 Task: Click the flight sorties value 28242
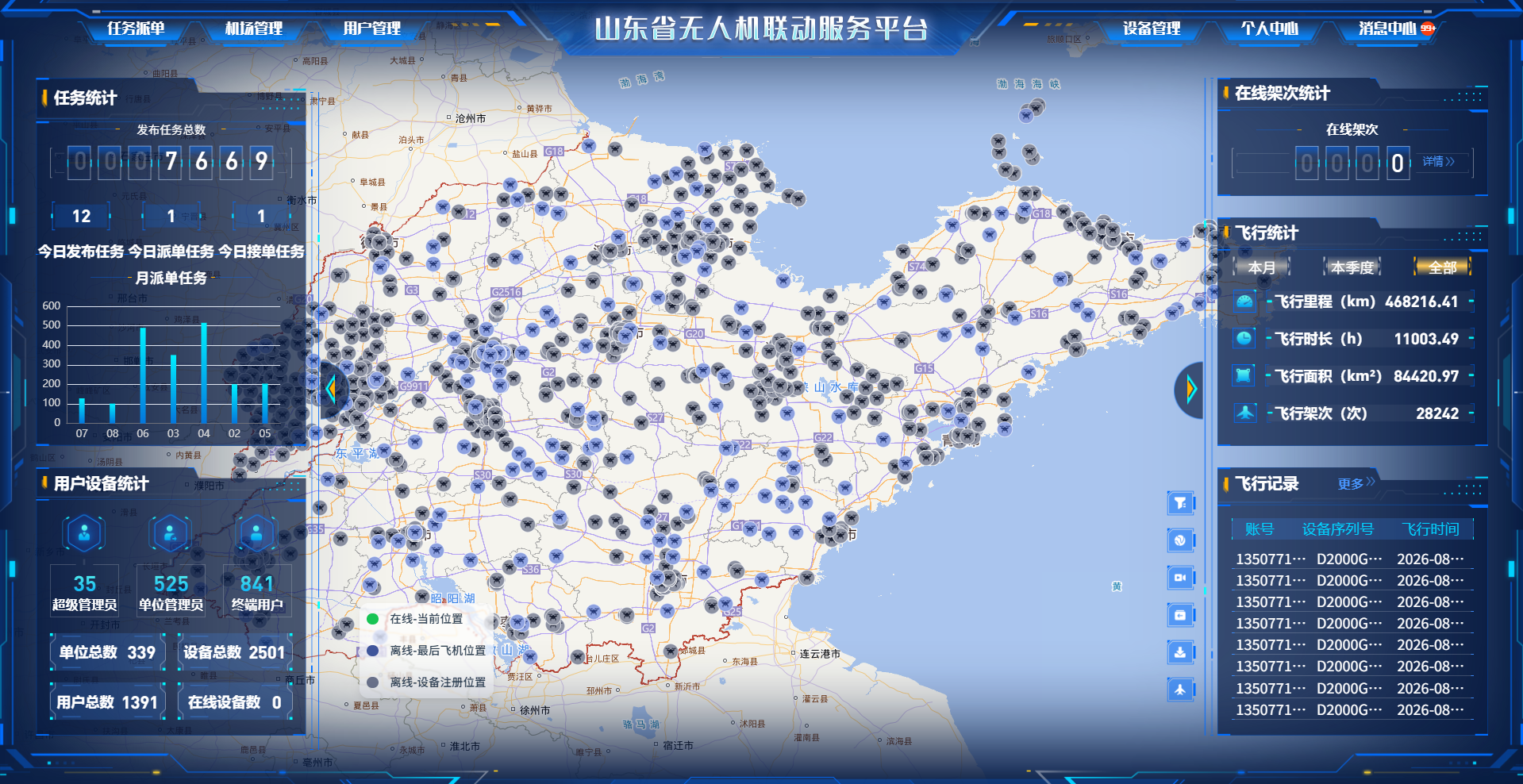tap(1437, 413)
